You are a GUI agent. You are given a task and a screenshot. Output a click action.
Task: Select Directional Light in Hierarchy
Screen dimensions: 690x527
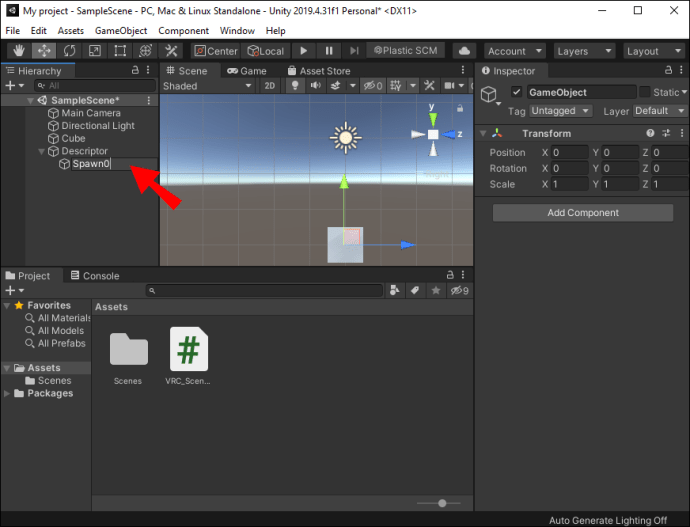tap(98, 126)
